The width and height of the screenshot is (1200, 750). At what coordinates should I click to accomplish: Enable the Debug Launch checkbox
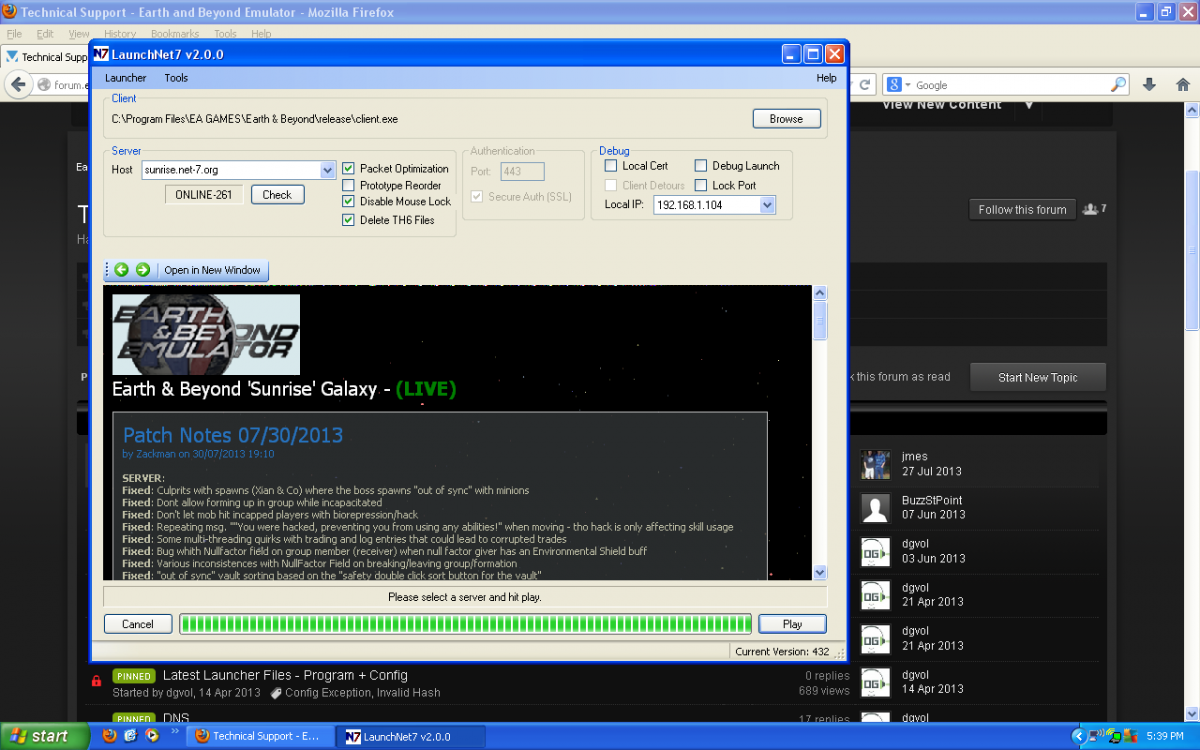pos(701,166)
